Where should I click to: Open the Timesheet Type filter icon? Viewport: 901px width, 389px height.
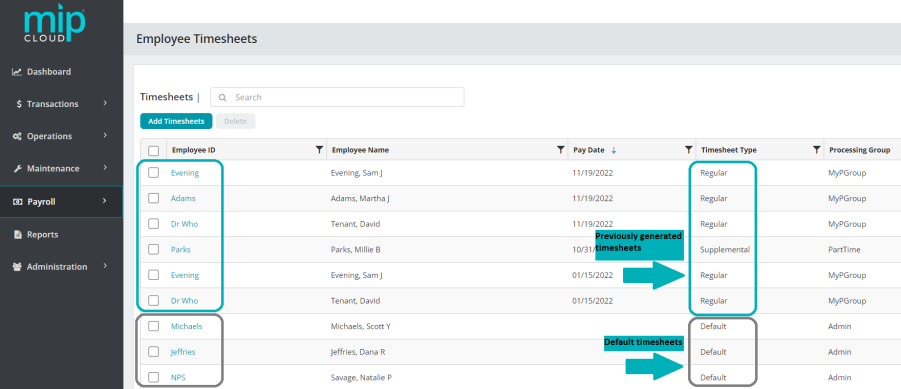click(816, 150)
